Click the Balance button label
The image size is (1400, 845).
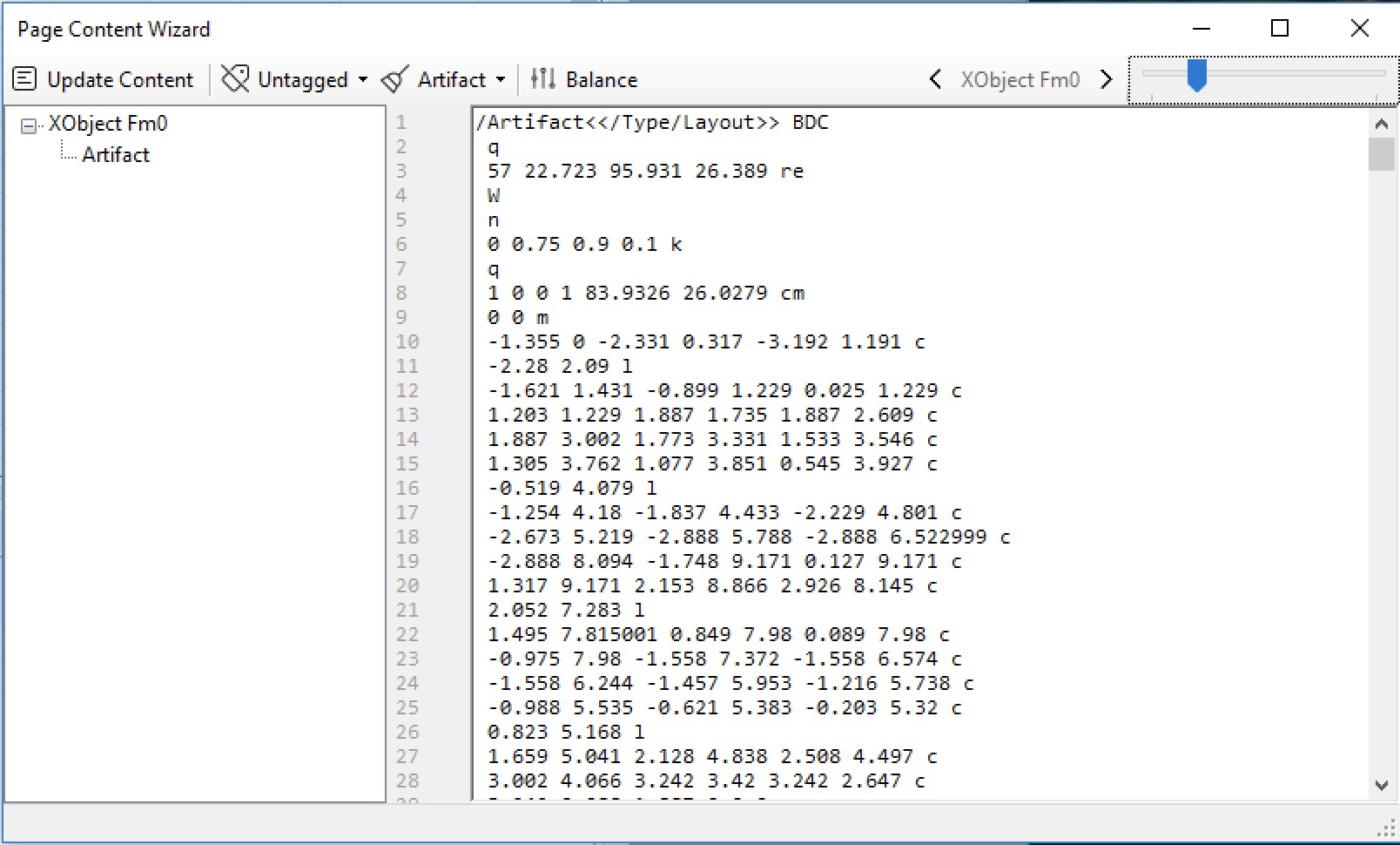click(601, 79)
